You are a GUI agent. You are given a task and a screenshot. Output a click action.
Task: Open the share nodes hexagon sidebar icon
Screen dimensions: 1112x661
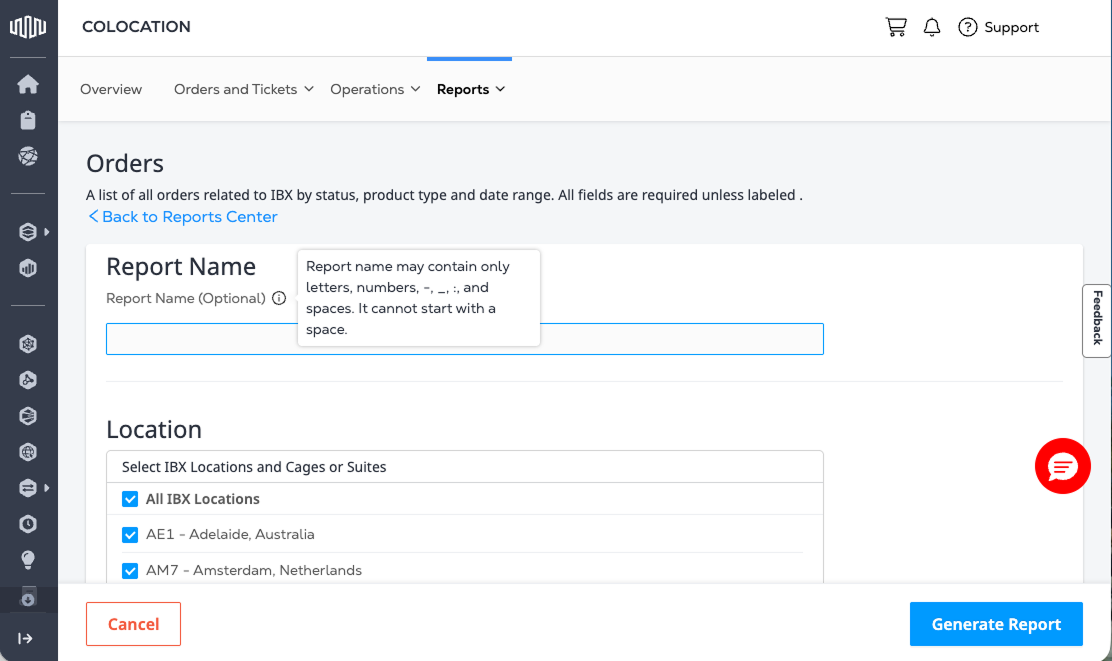click(28, 380)
